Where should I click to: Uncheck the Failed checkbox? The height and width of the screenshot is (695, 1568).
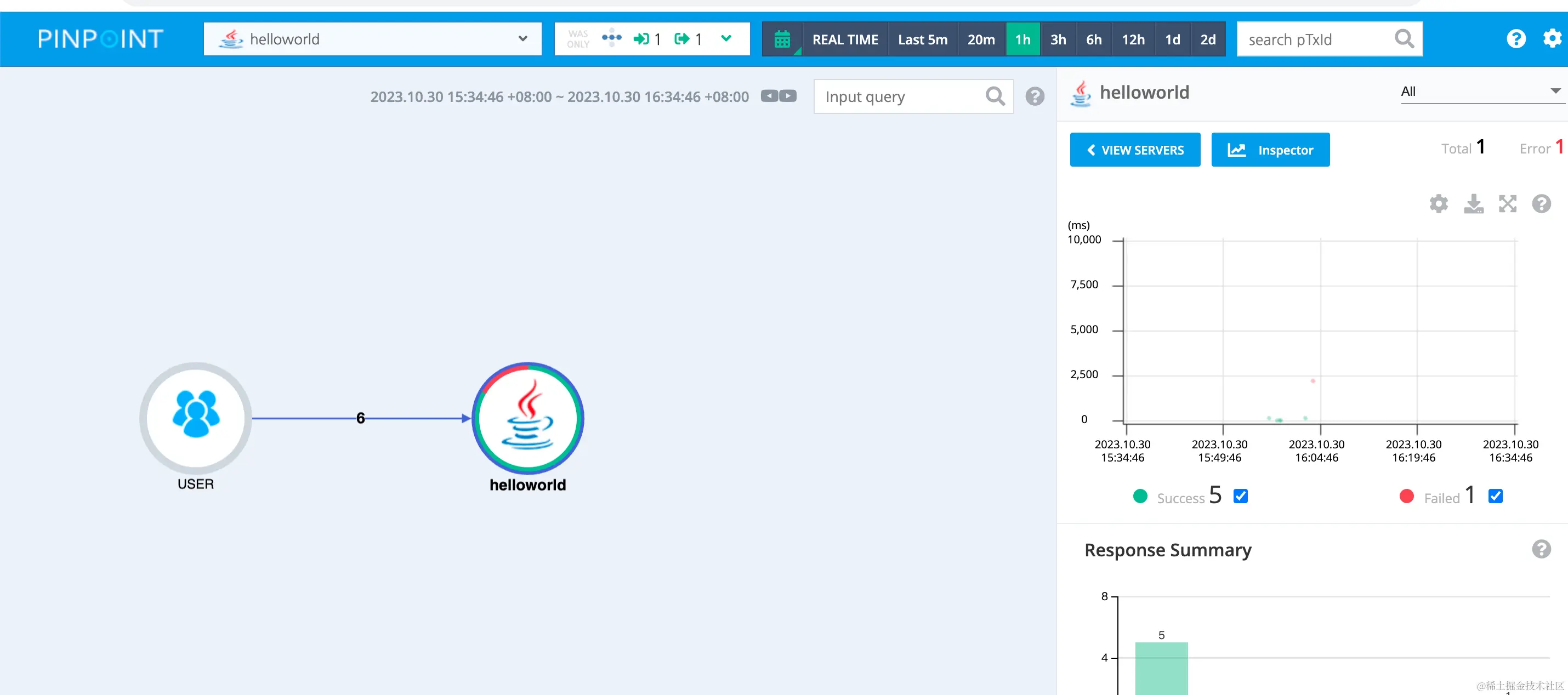click(1495, 496)
